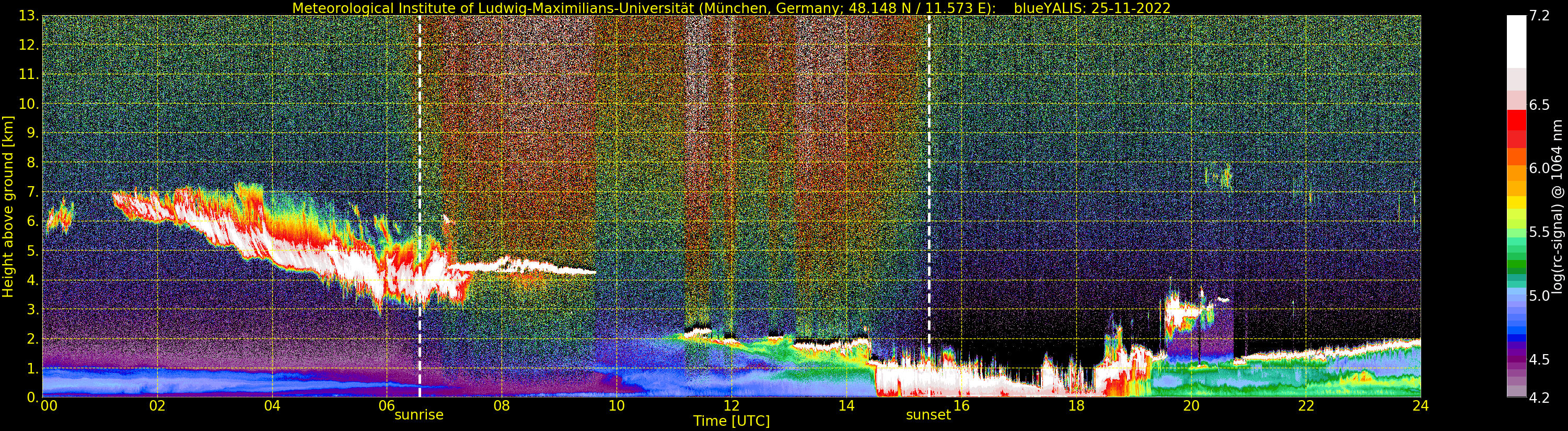Click the 12. height axis tick label
This screenshot has width=1568, height=431.
click(29, 45)
